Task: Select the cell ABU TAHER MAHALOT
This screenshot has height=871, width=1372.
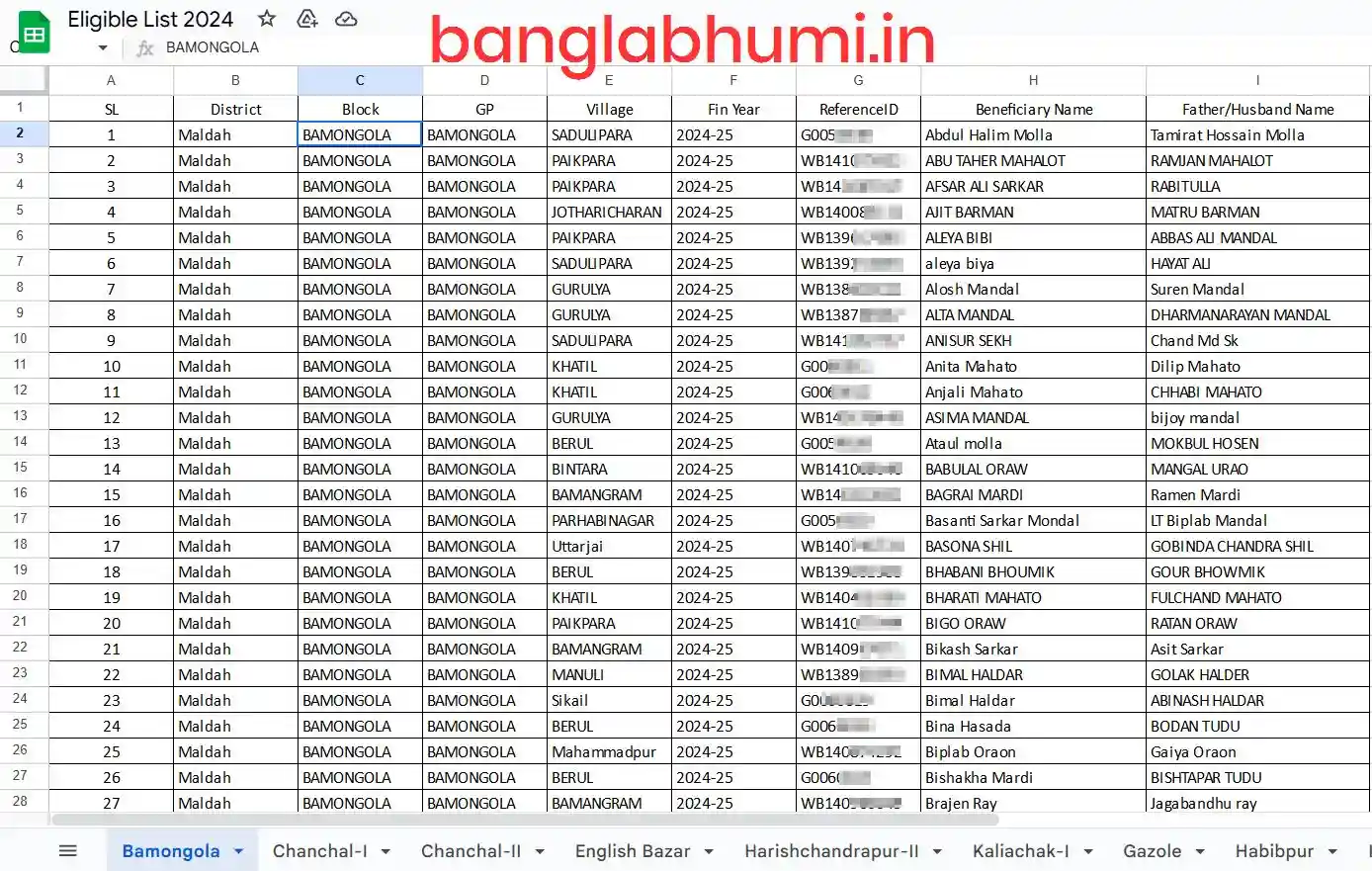Action: click(x=1033, y=160)
